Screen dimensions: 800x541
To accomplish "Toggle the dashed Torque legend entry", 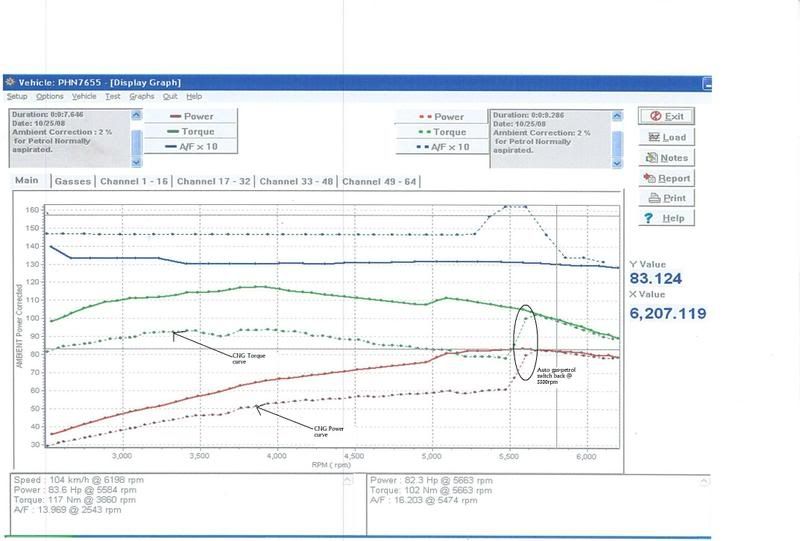I will [441, 132].
